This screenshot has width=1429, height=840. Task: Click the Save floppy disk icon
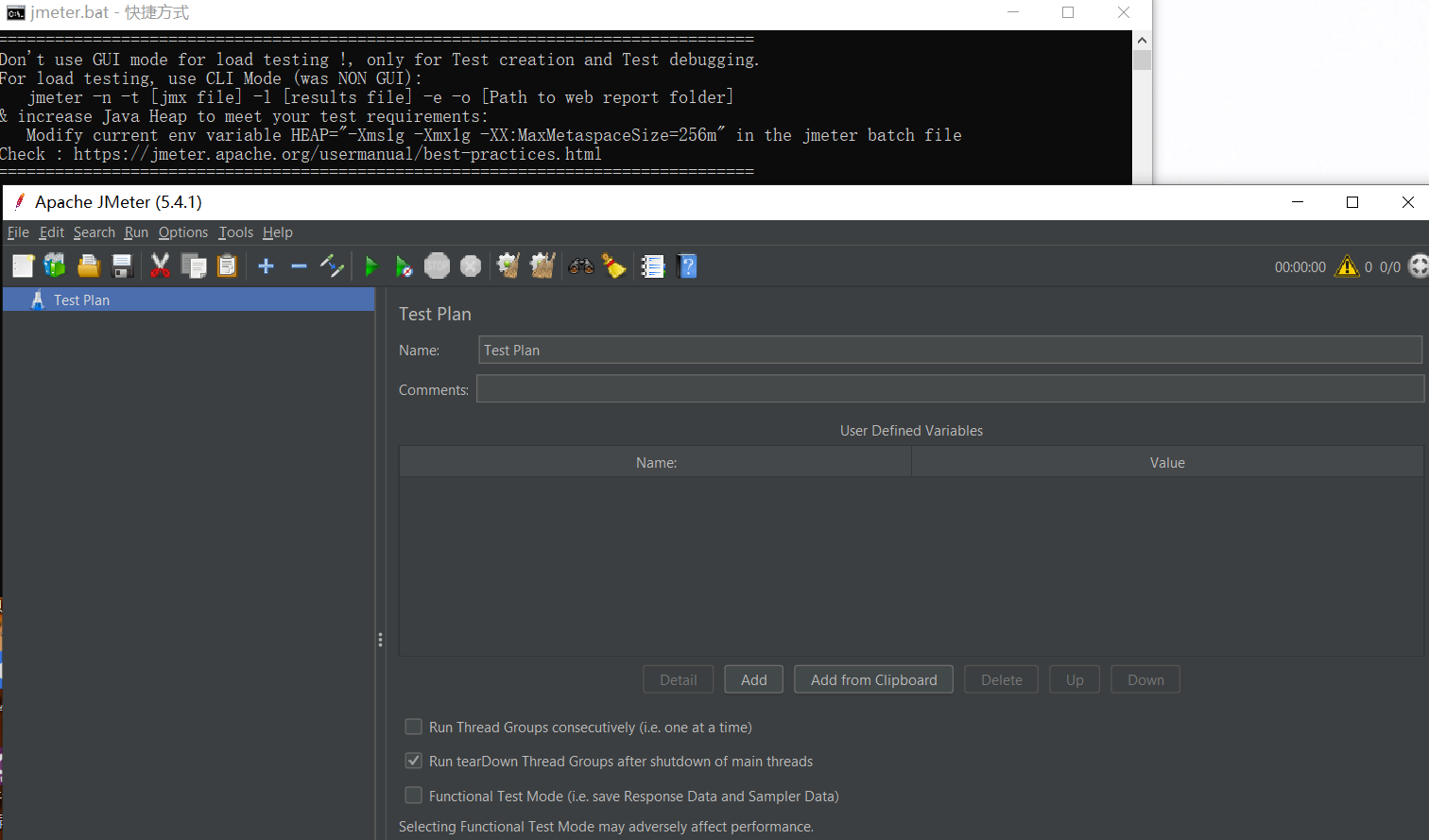pyautogui.click(x=122, y=266)
